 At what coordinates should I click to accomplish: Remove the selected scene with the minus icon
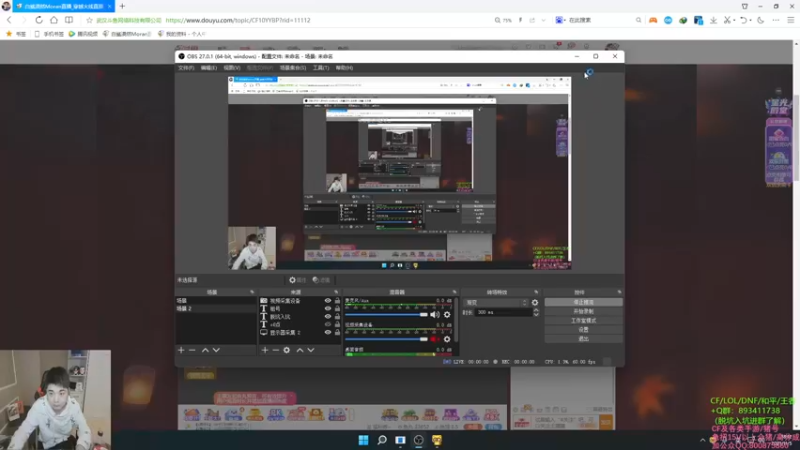192,350
